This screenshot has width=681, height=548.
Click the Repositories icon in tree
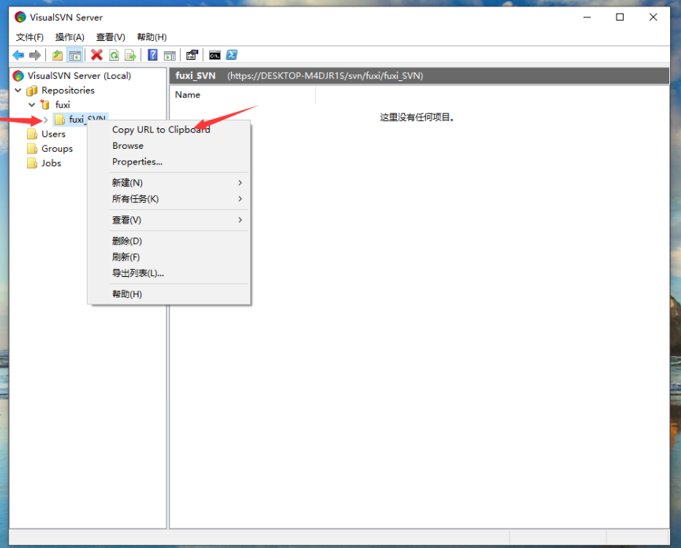point(32,90)
